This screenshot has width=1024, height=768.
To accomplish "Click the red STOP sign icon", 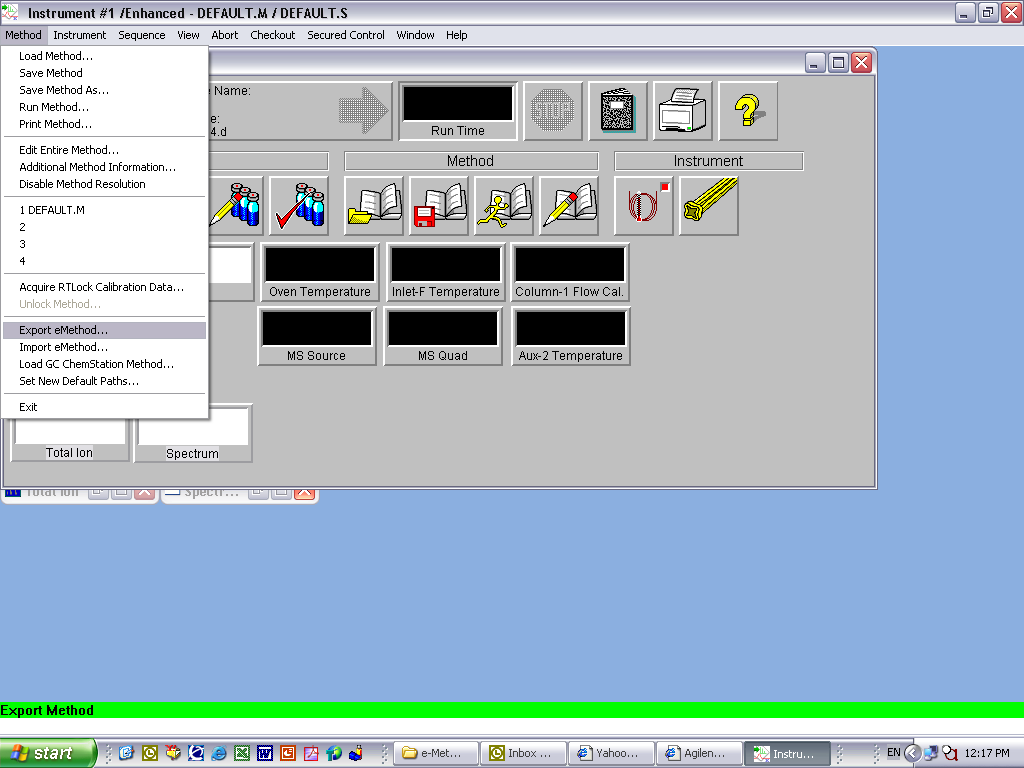I will click(552, 111).
